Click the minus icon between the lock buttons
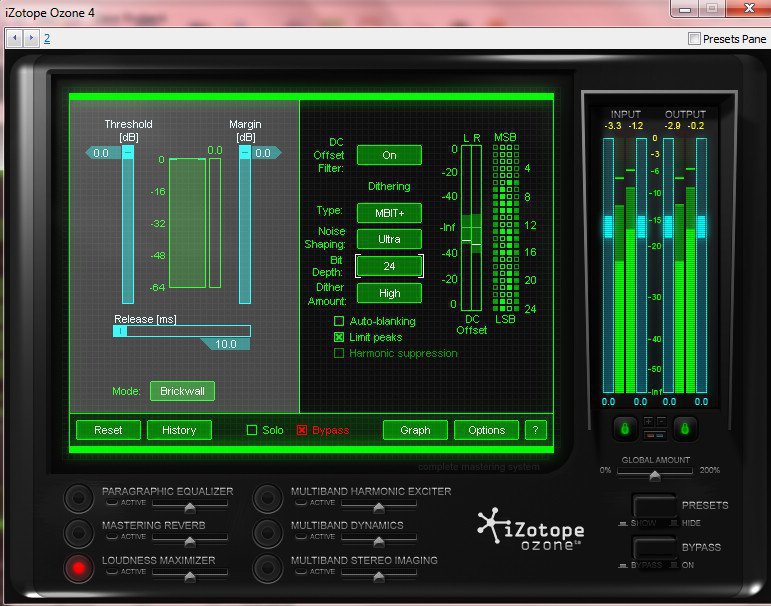The image size is (771, 606). [661, 422]
